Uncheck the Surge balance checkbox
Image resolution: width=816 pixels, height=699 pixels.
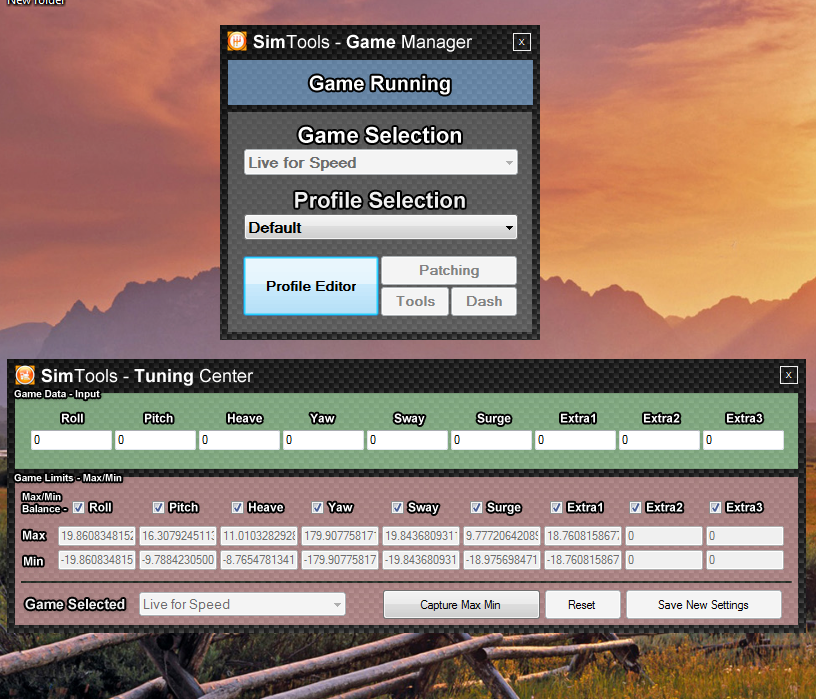coord(476,507)
